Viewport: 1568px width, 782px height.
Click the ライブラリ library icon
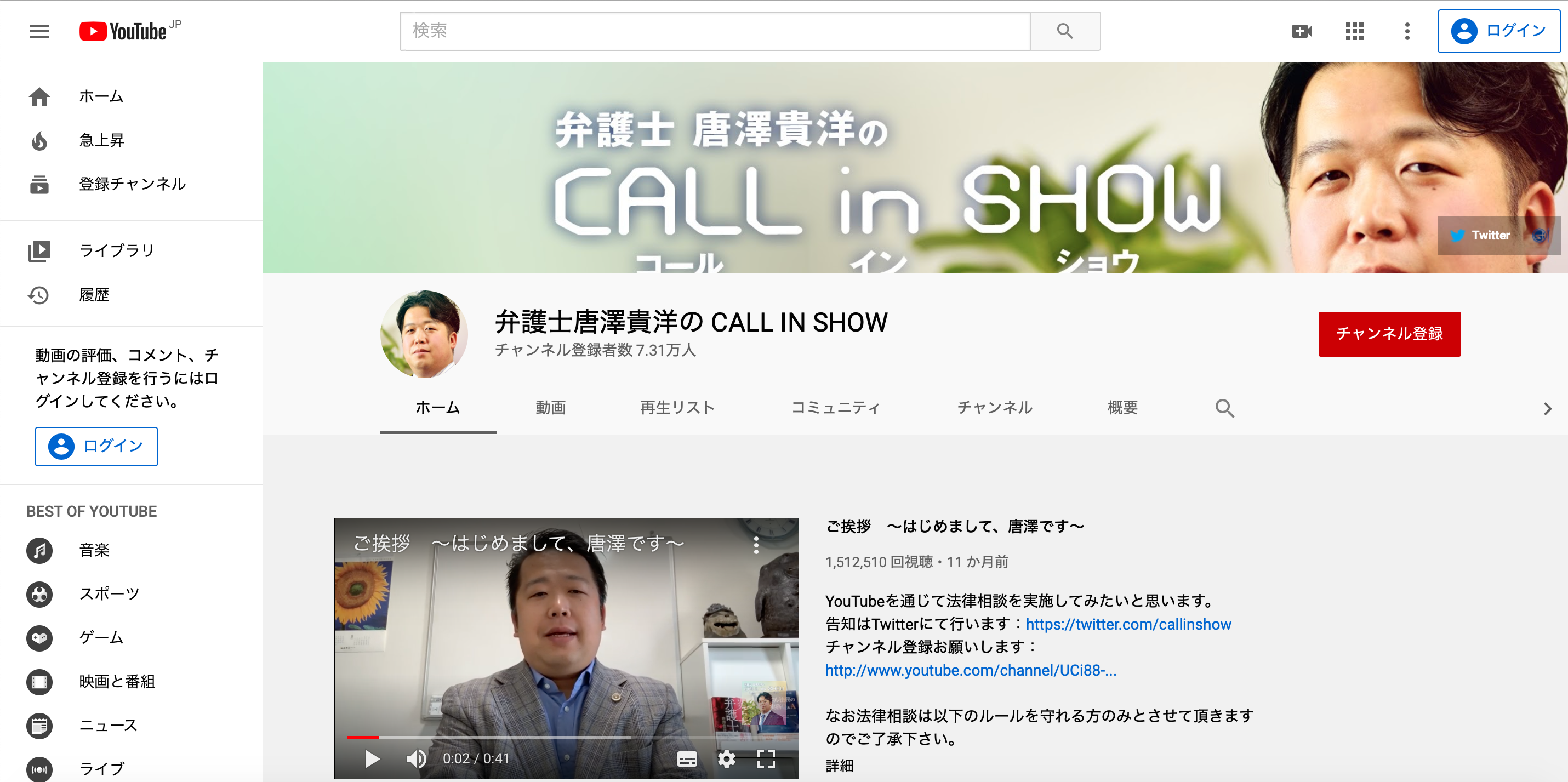pyautogui.click(x=39, y=251)
